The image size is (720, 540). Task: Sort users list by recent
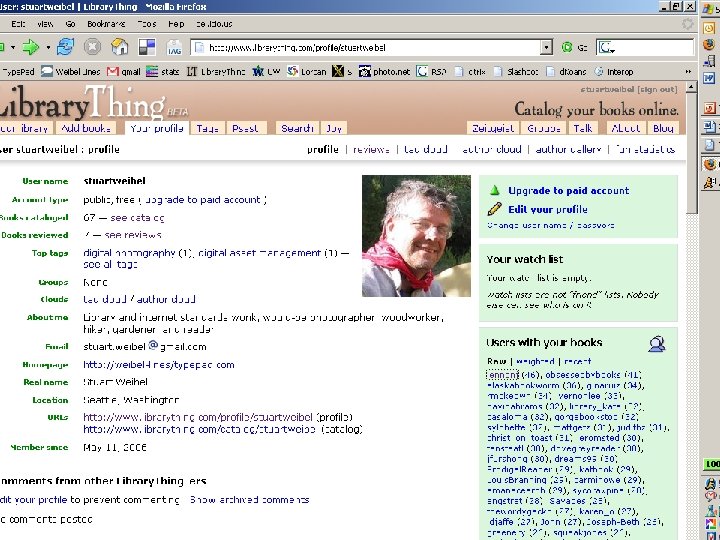point(578,361)
